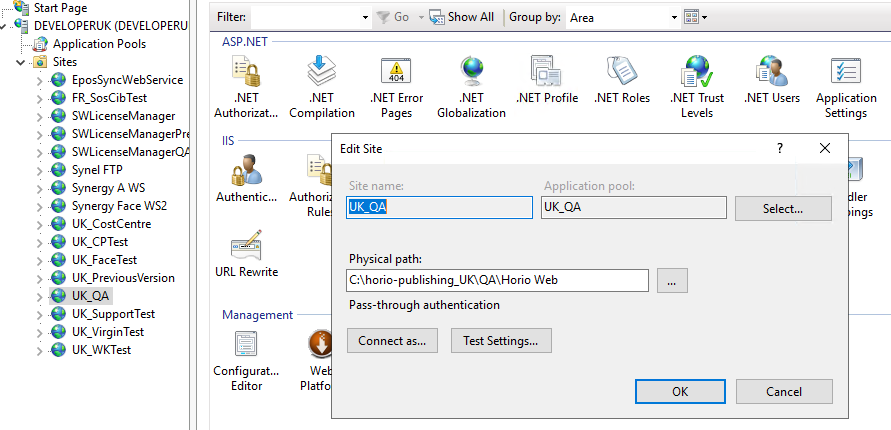Click the Test Settings... button
891x430 pixels.
click(x=501, y=341)
